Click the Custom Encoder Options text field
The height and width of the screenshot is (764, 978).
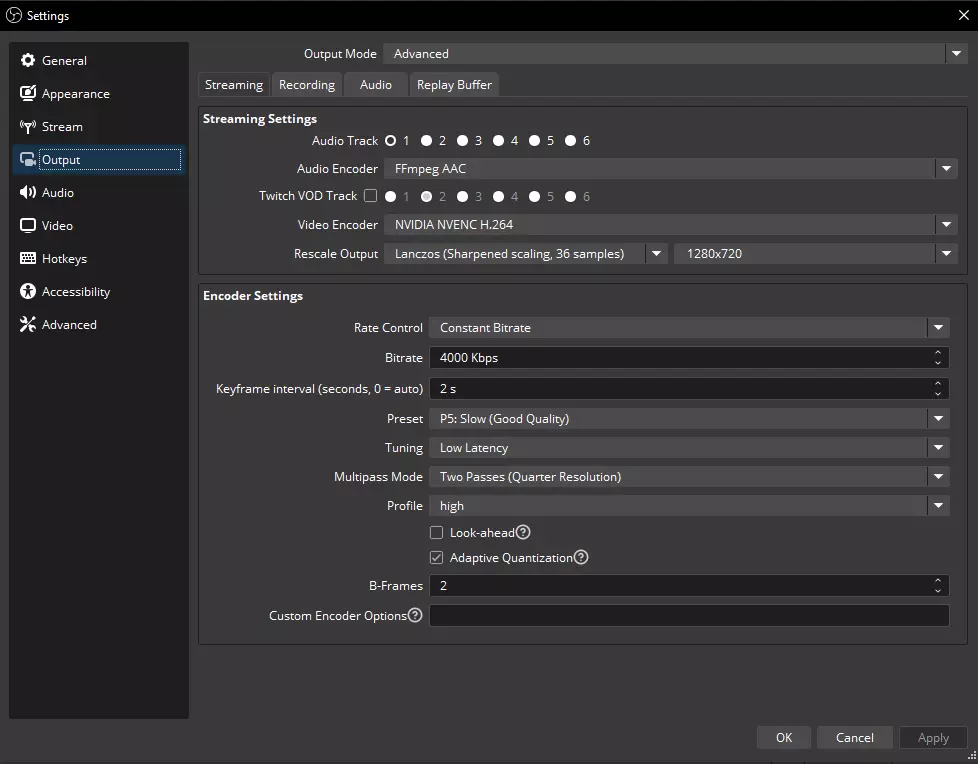tap(688, 616)
